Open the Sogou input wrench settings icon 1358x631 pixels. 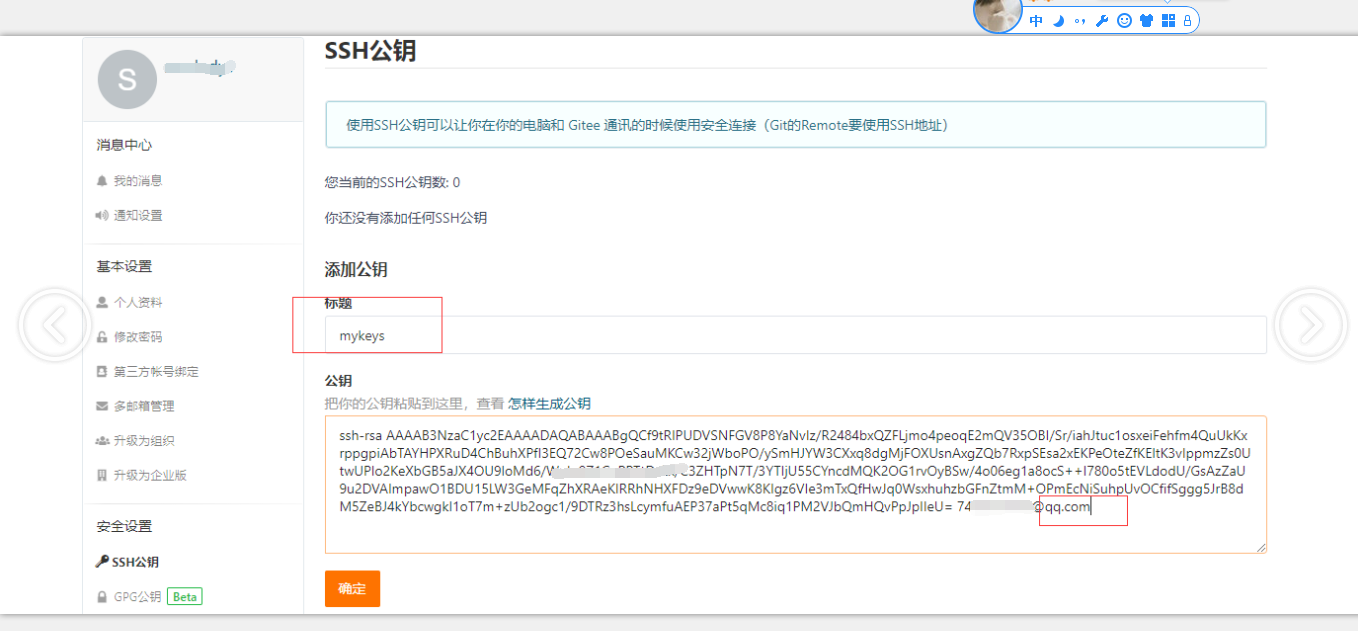[x=1102, y=20]
